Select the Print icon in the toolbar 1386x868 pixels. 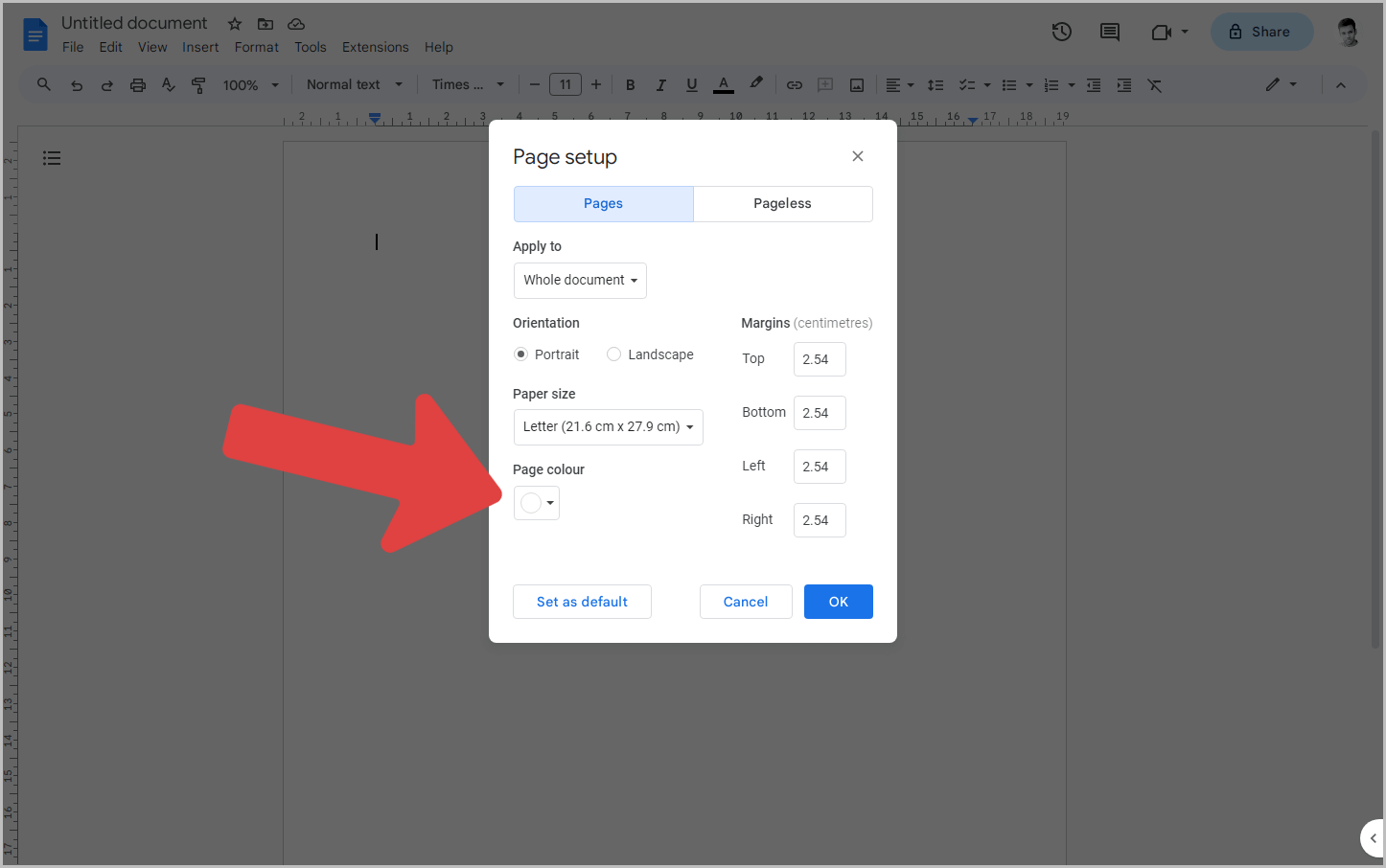click(x=138, y=84)
